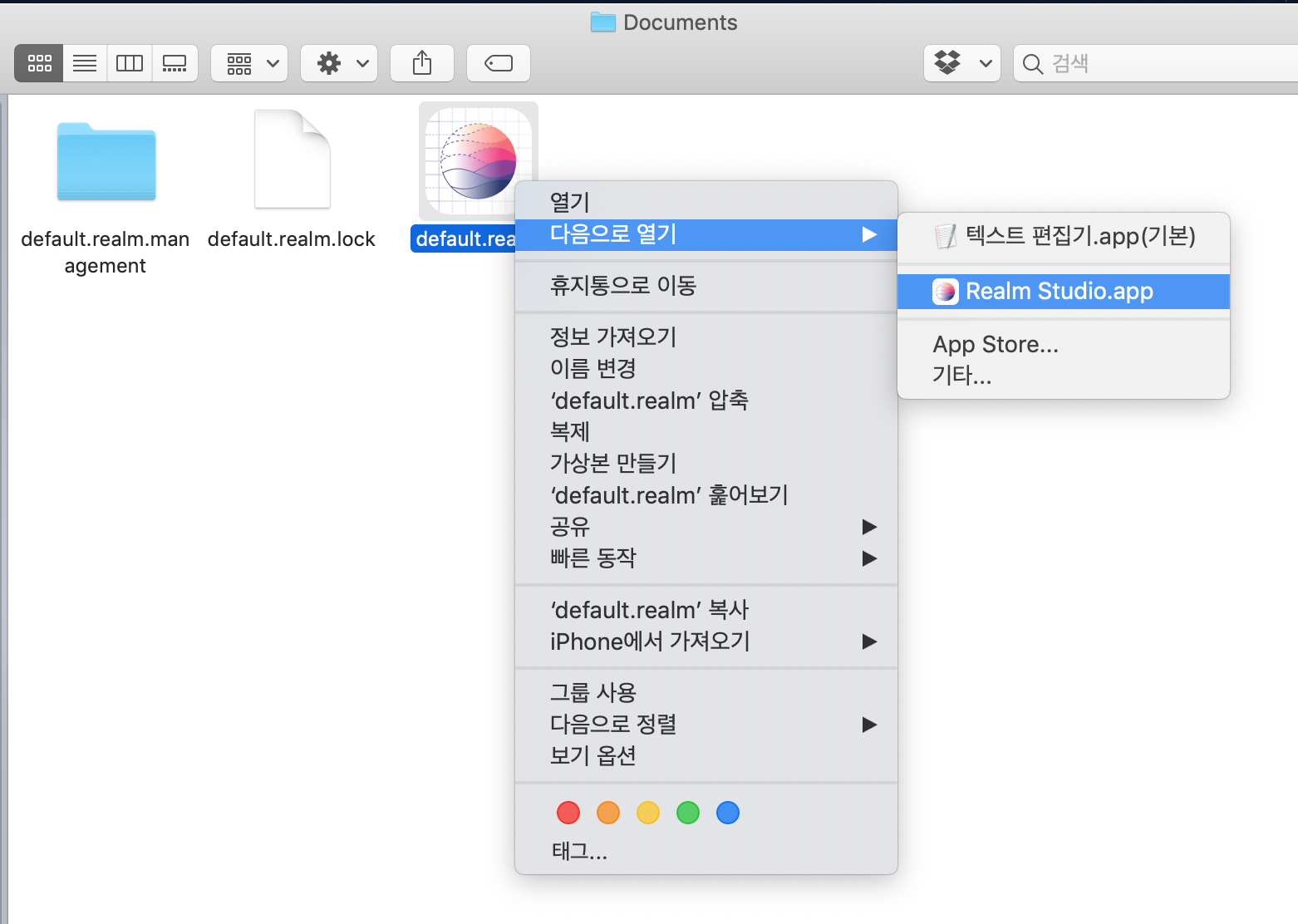Expand iPhone에서 가져오기 submenu
Viewport: 1298px width, 924px height.
[706, 641]
